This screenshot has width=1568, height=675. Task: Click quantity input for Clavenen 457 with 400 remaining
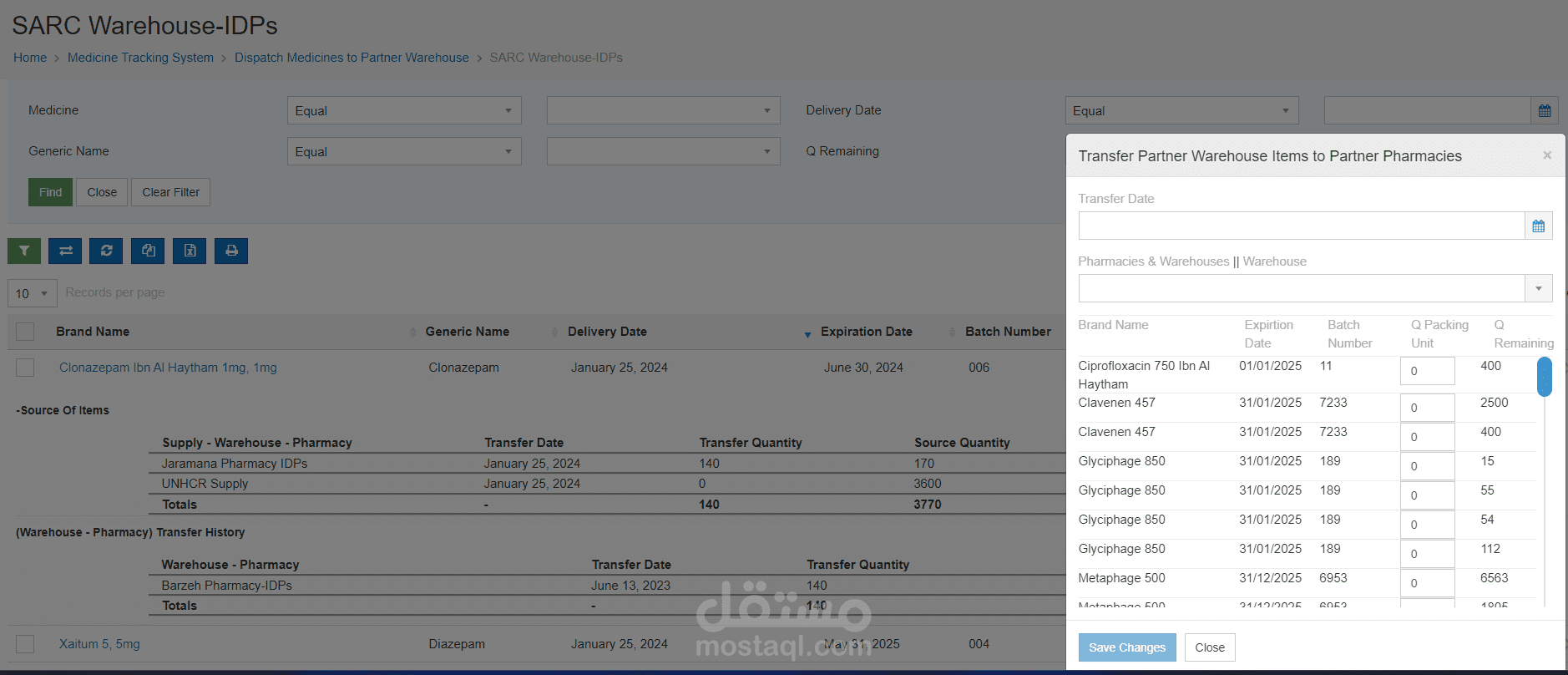1428,437
